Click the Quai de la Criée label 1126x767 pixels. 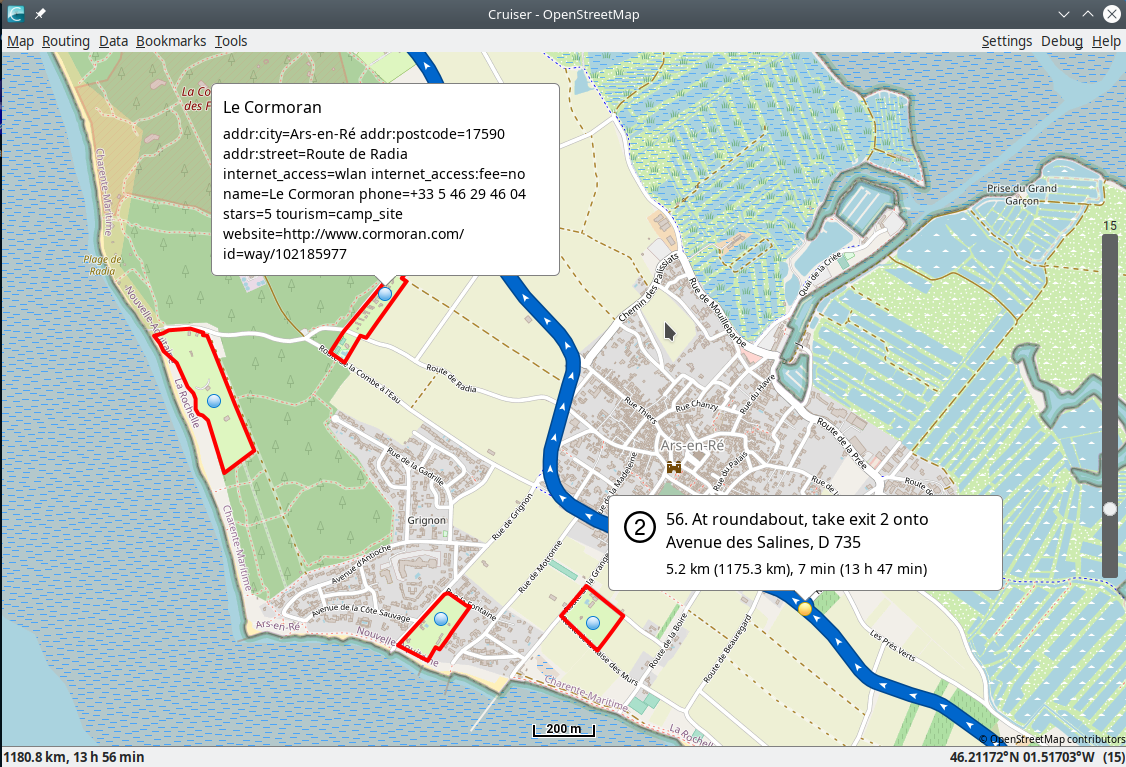click(x=819, y=274)
